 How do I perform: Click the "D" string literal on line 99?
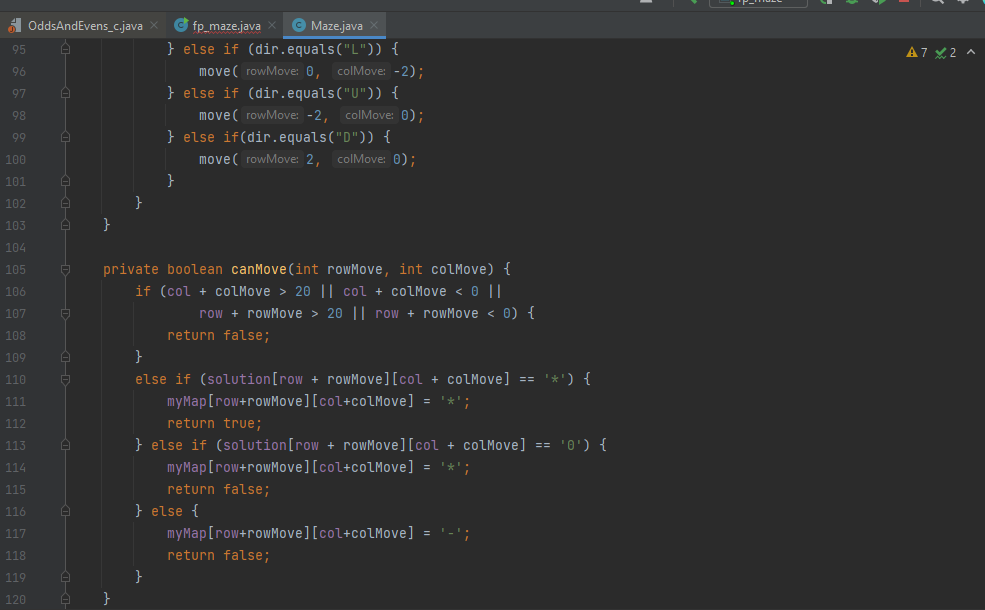point(347,137)
